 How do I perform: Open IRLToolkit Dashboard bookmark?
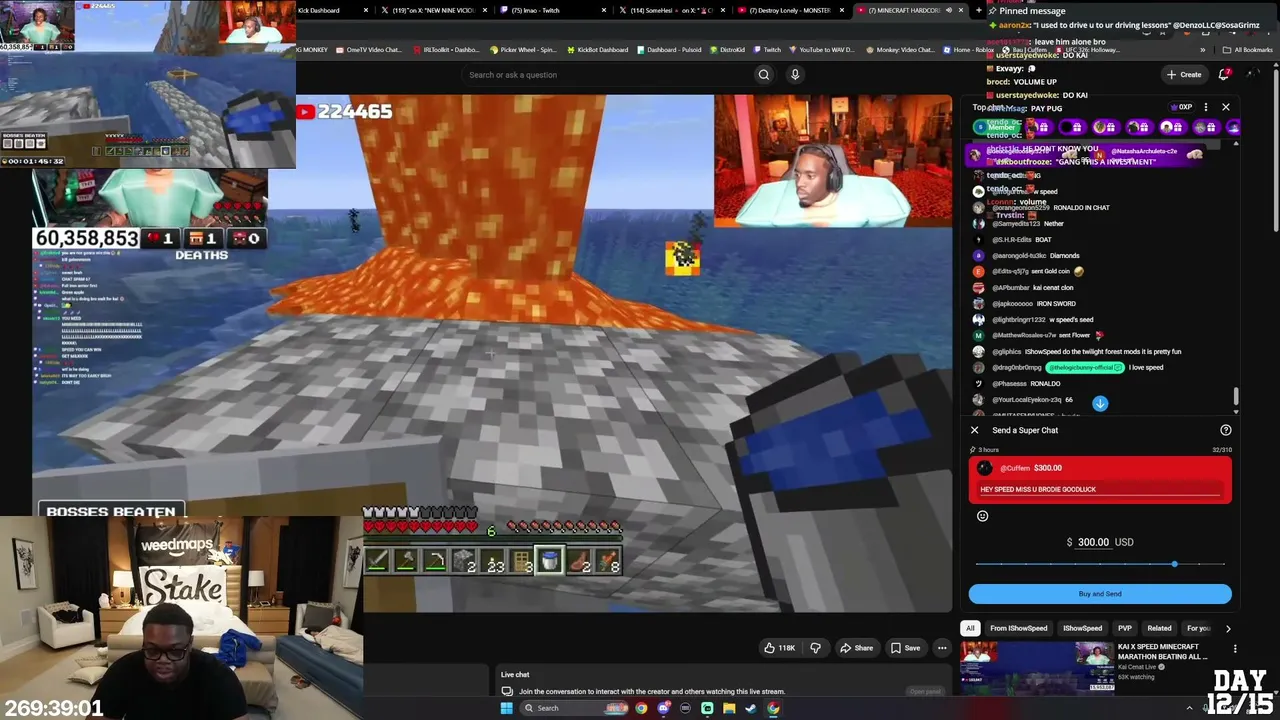(x=445, y=50)
